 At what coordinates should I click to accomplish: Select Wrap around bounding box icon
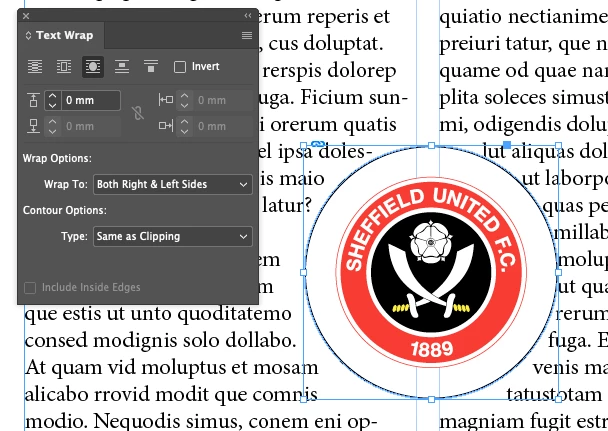[x=64, y=67]
